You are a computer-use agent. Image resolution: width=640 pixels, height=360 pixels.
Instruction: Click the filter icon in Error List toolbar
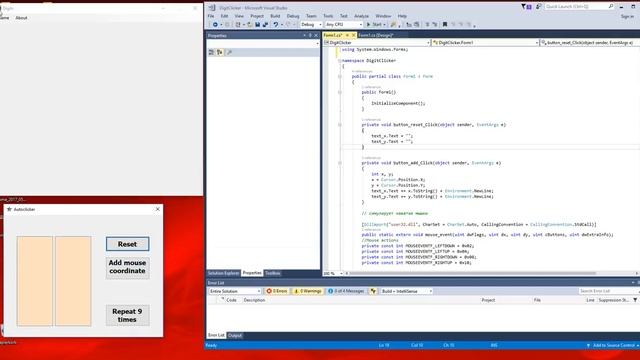373,291
